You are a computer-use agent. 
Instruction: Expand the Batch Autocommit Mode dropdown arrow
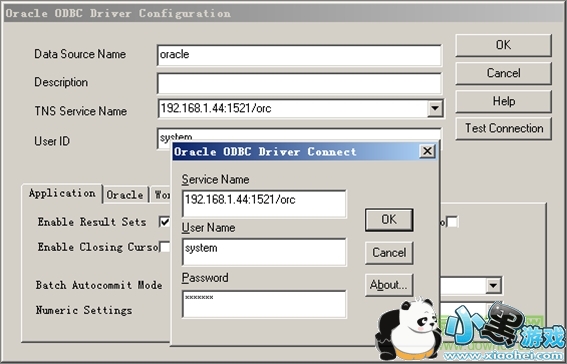[494, 286]
